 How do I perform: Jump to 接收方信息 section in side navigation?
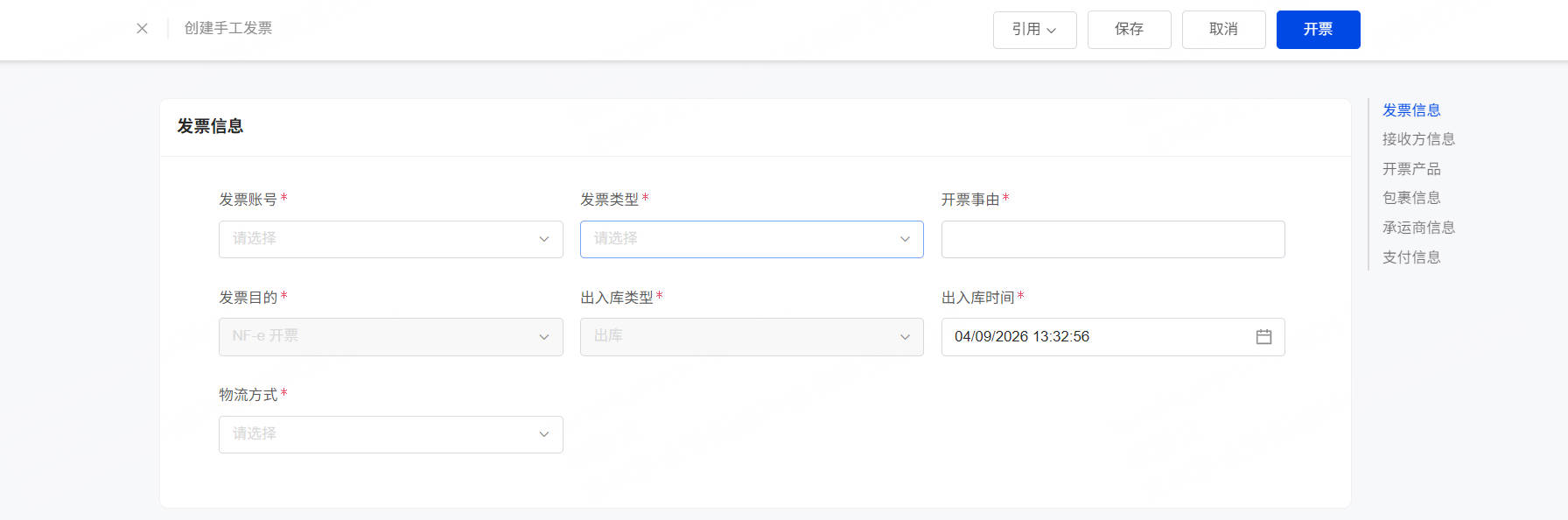(1418, 139)
